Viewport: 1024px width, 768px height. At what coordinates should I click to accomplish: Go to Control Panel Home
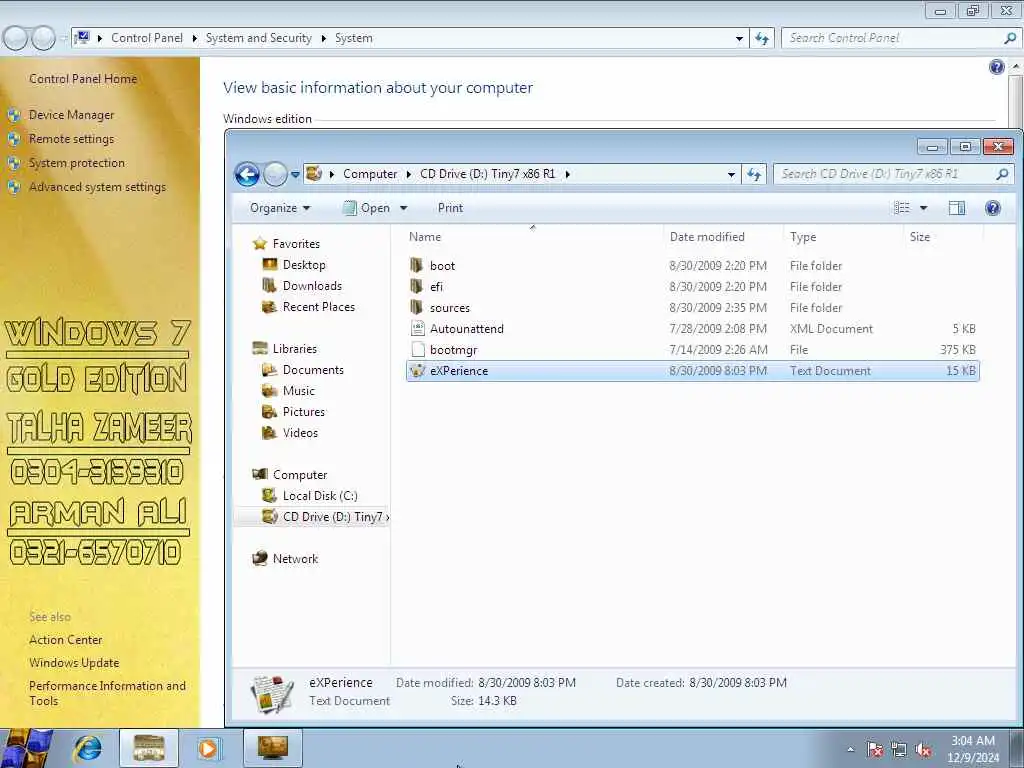[83, 78]
